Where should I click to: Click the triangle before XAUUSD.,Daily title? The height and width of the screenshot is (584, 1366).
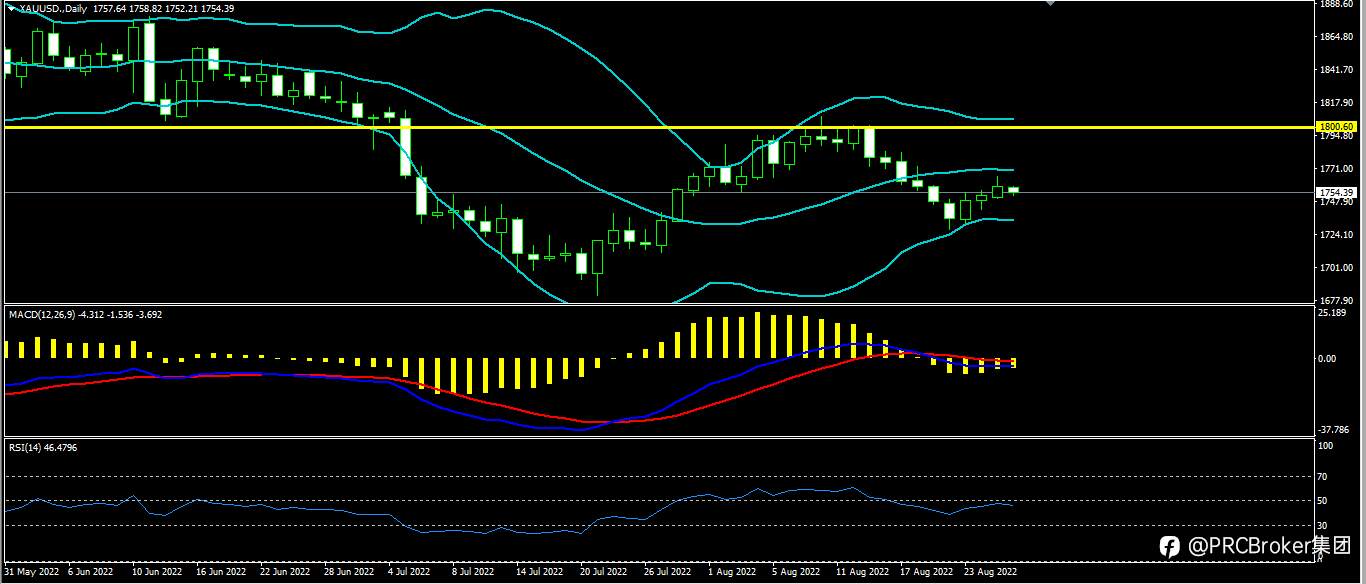[x=11, y=8]
